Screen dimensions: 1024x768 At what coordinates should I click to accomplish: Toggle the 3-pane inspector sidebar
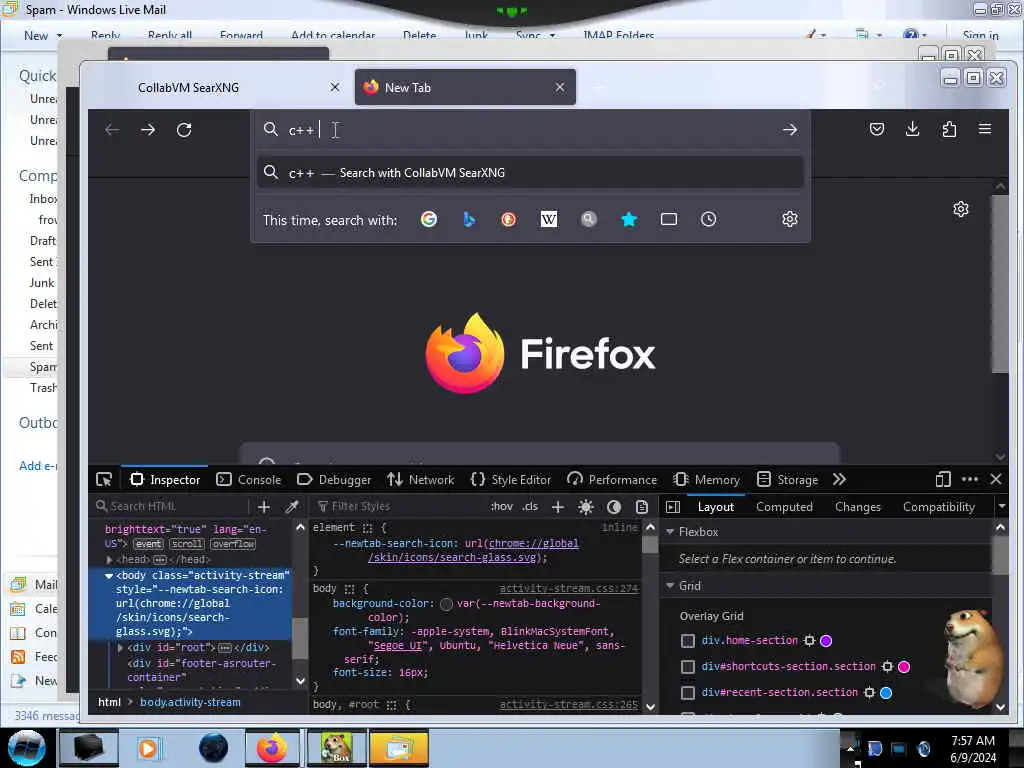click(x=673, y=507)
